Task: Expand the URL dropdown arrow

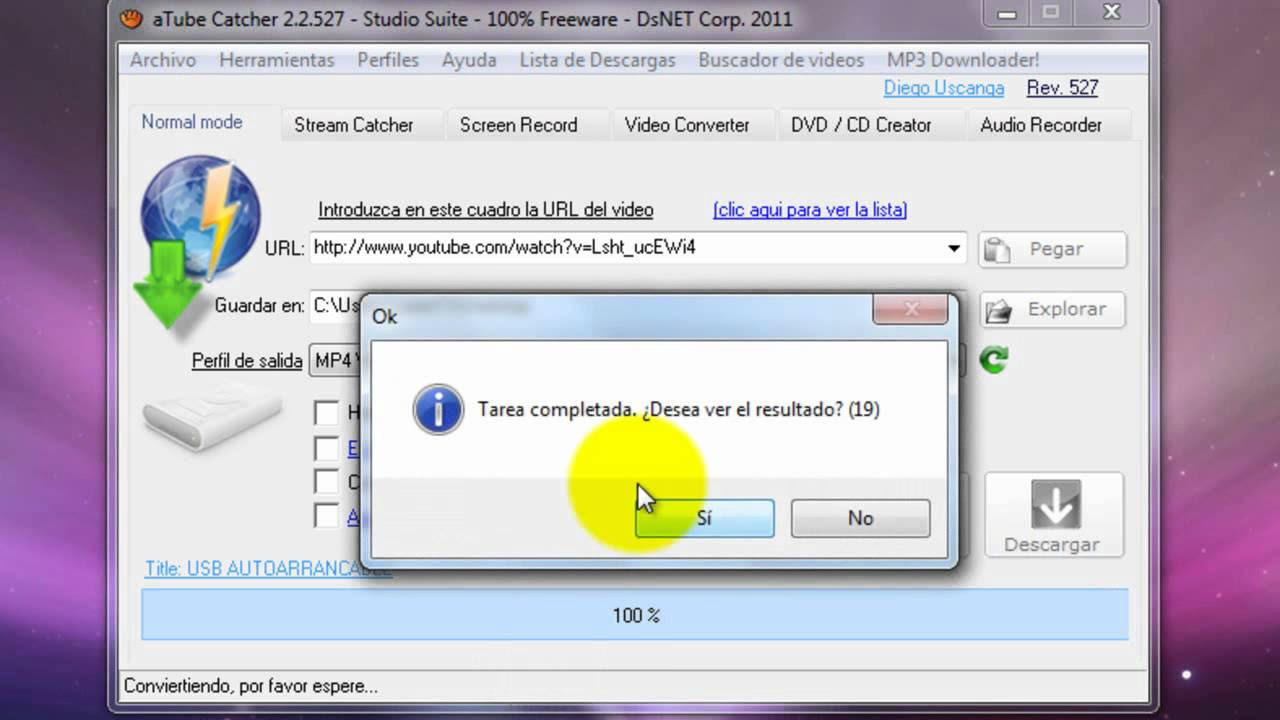Action: tap(954, 248)
